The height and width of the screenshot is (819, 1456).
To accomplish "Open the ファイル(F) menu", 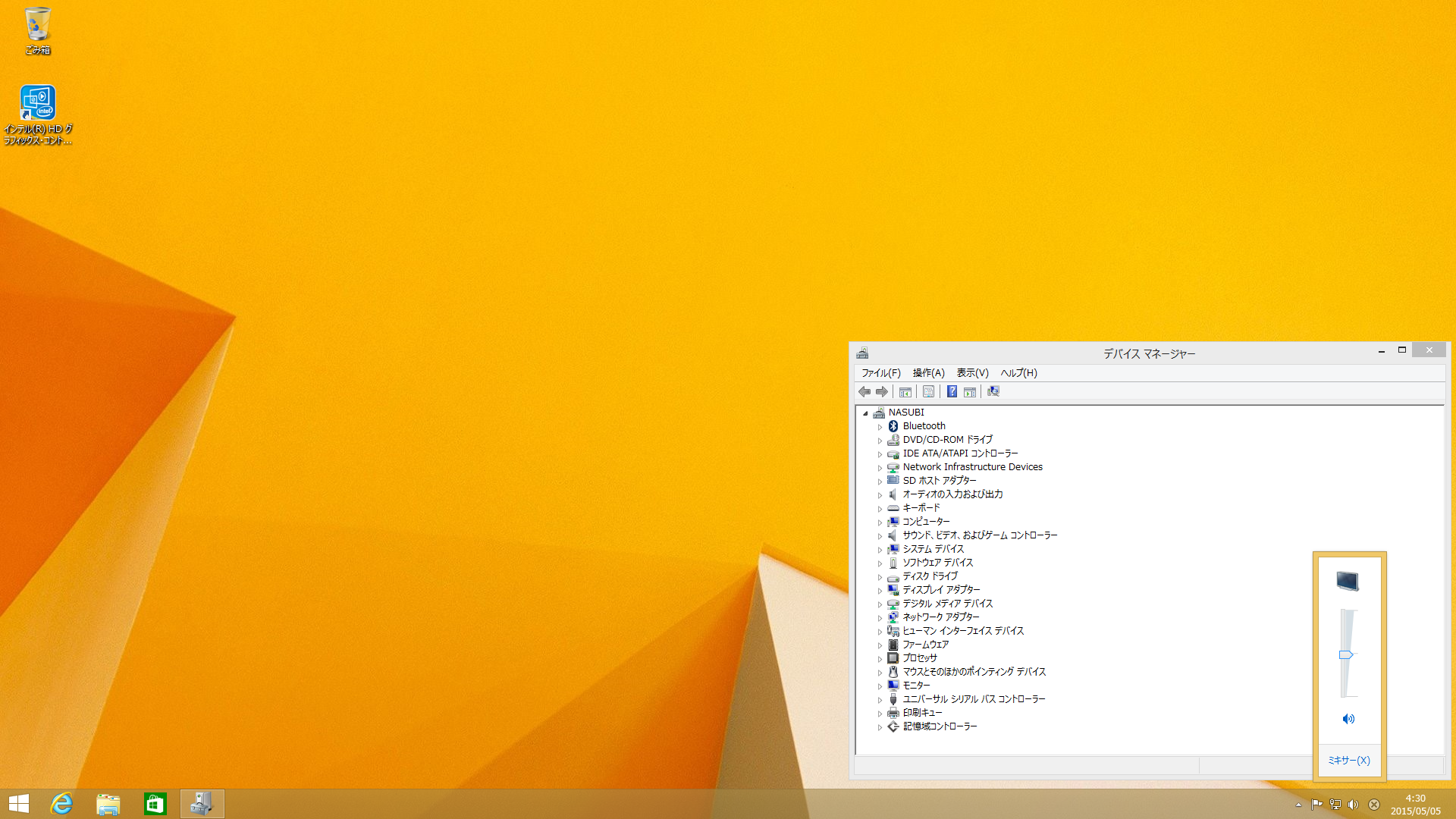I will click(880, 372).
